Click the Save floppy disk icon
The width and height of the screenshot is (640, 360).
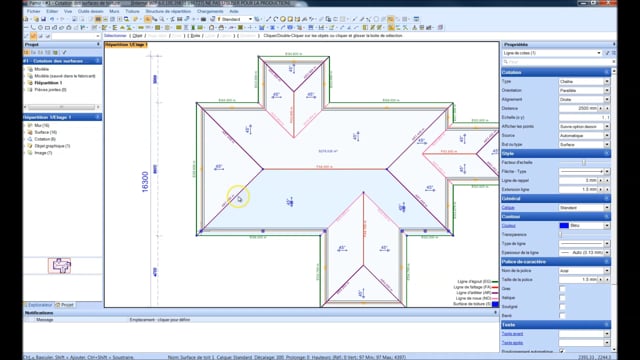(x=44, y=19)
